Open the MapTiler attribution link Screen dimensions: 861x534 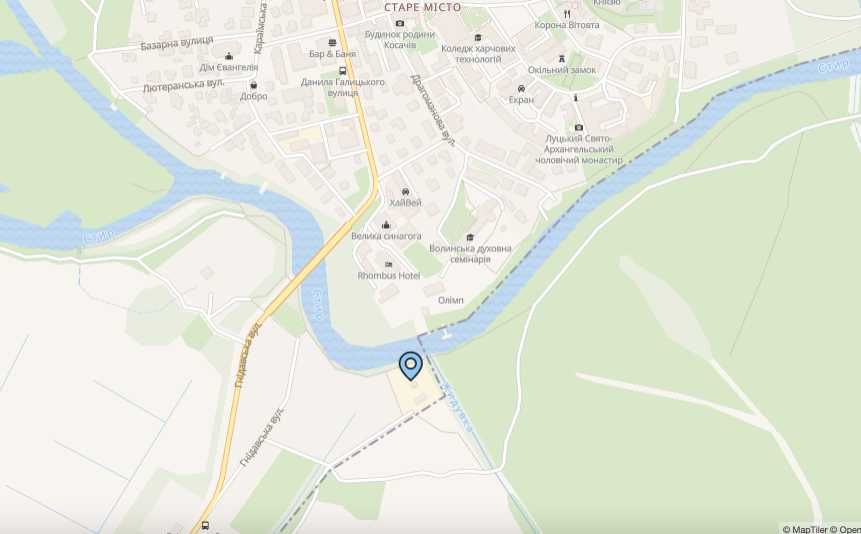(804, 529)
